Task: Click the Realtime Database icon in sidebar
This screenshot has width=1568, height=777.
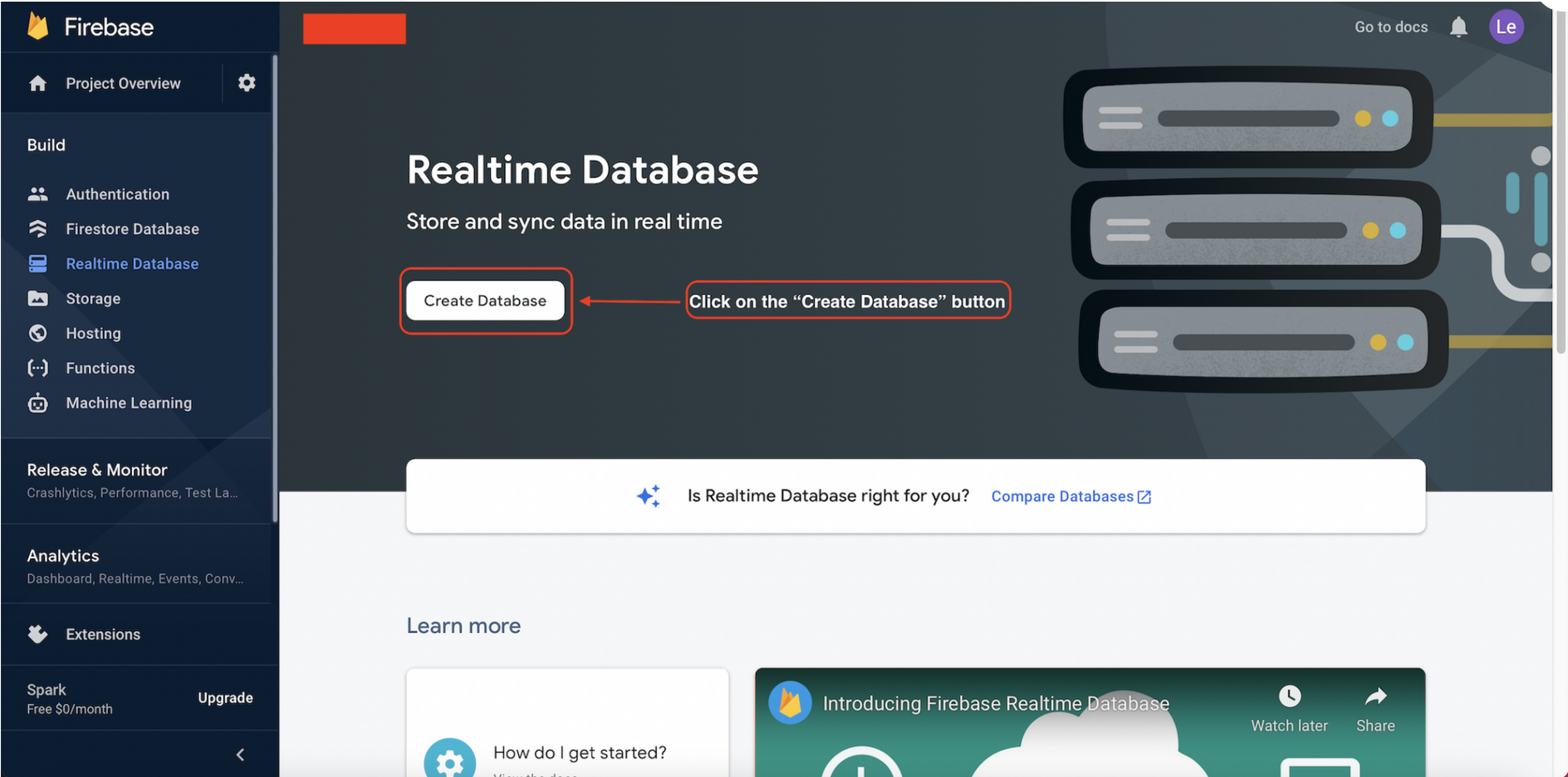Action: (x=37, y=264)
